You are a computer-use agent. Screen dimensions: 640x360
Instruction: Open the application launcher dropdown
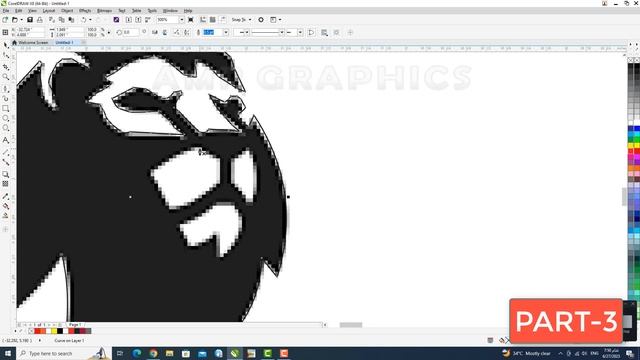[275, 20]
